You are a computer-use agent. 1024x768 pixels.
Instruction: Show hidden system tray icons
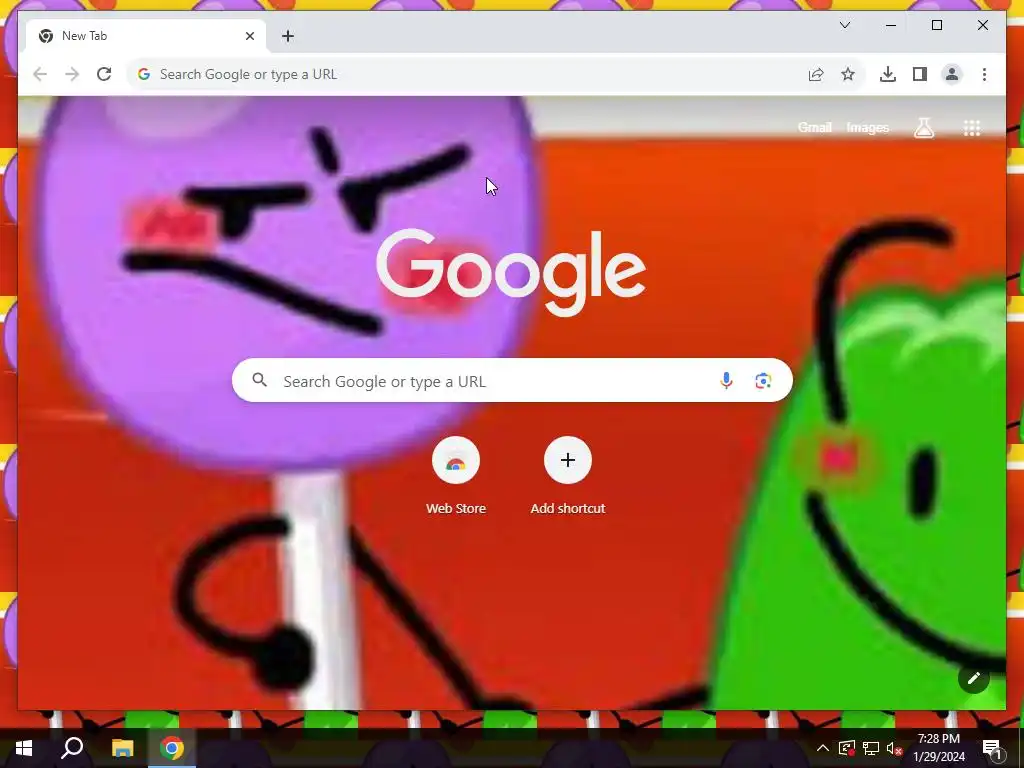823,748
